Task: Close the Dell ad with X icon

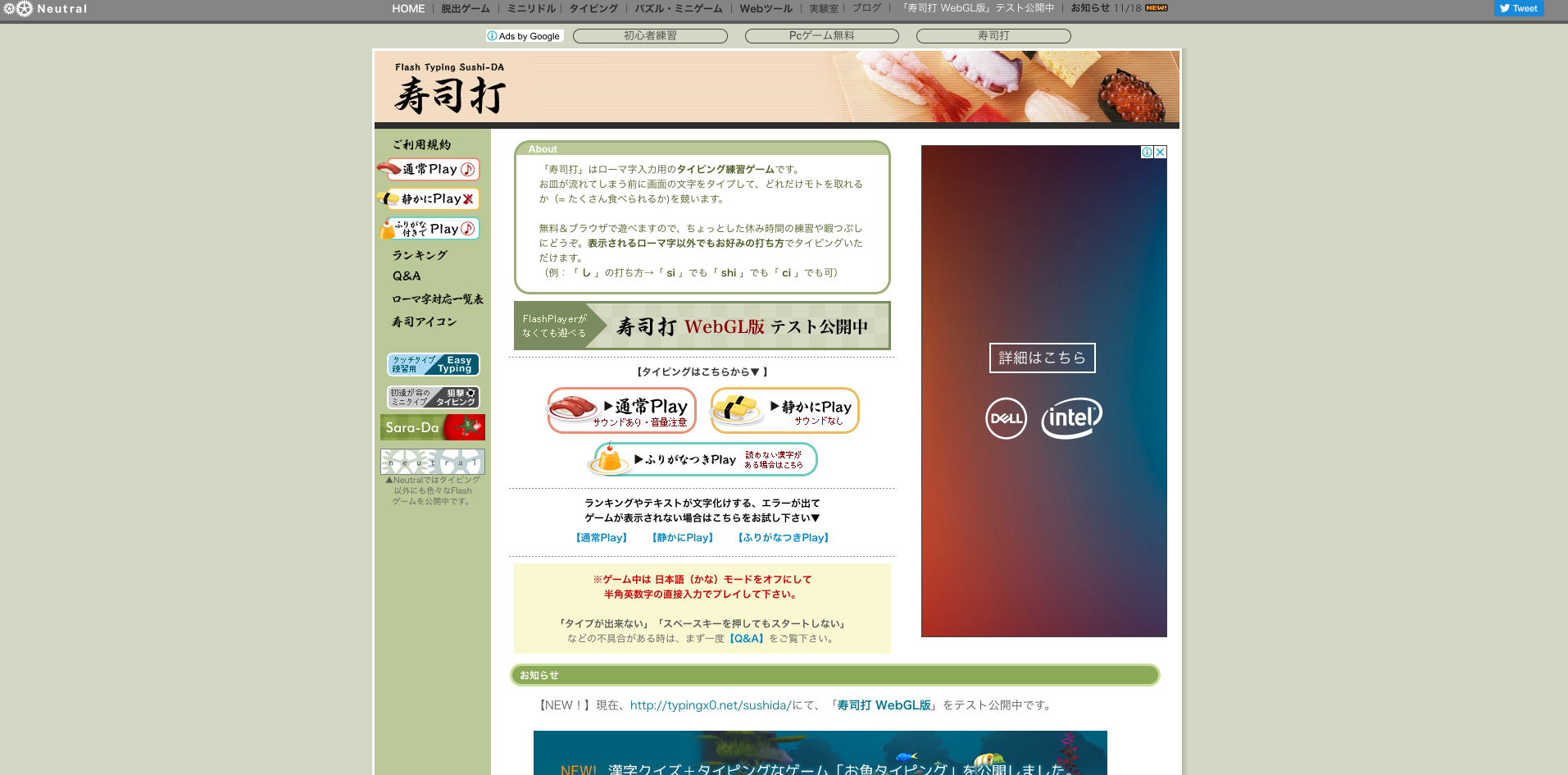Action: pos(1160,153)
